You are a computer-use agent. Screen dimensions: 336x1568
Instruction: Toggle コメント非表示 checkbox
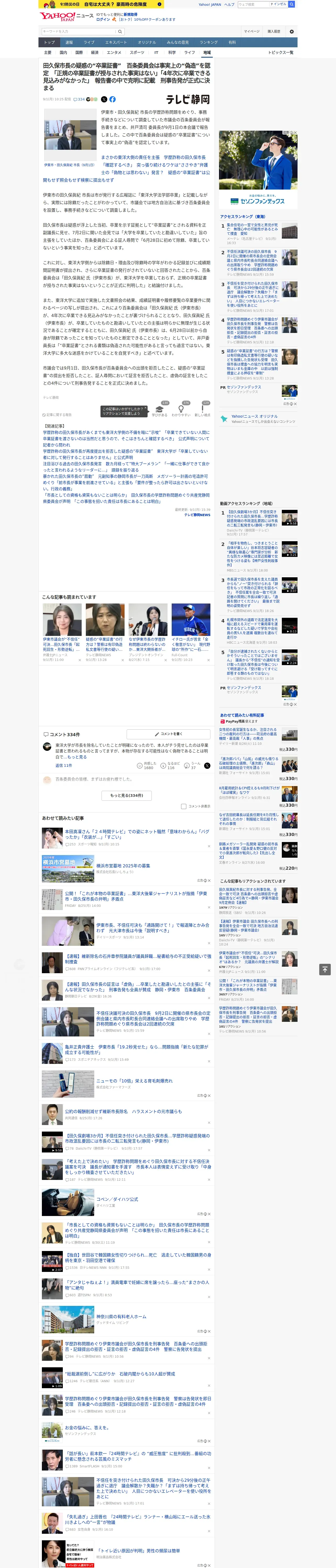tap(183, 806)
